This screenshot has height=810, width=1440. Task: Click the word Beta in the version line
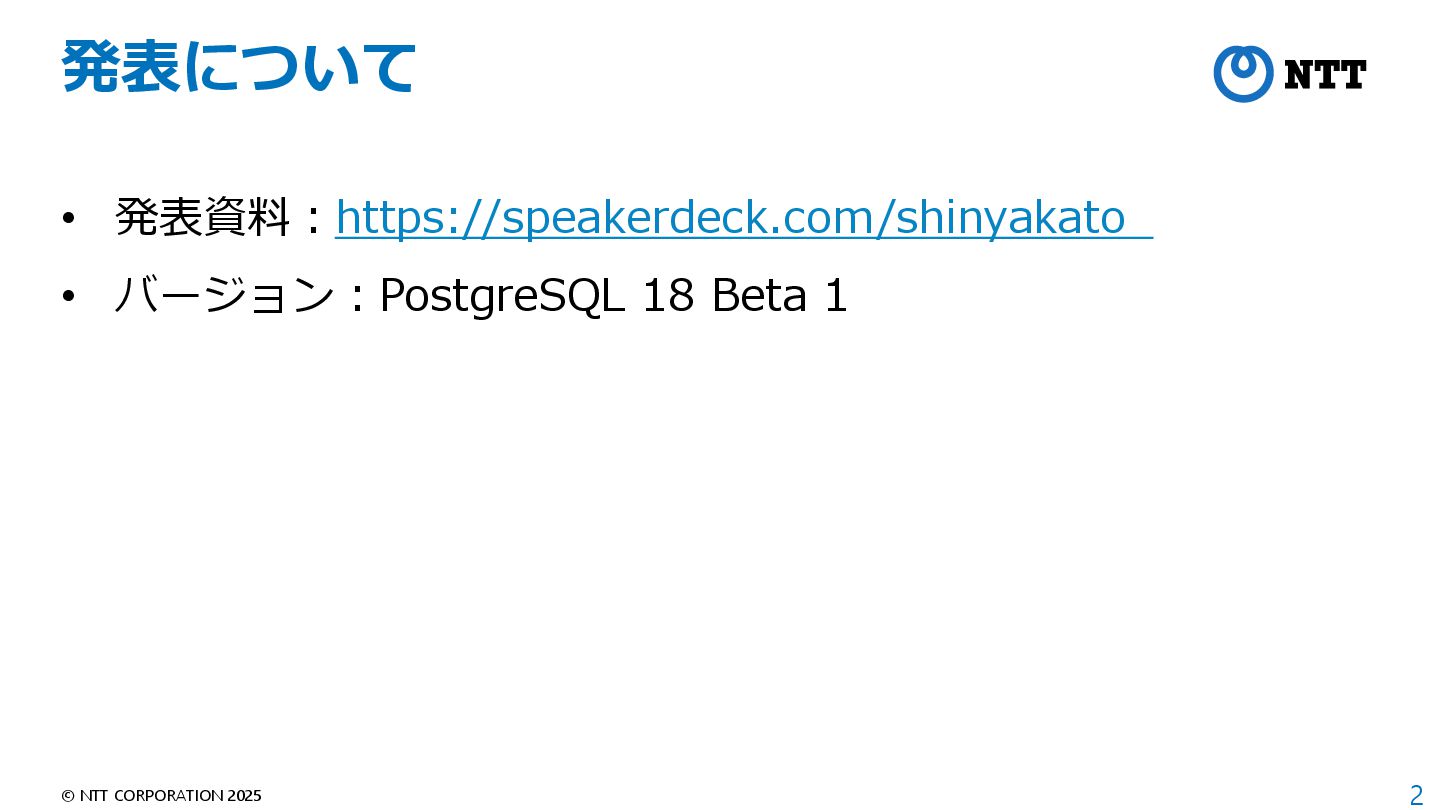(759, 295)
